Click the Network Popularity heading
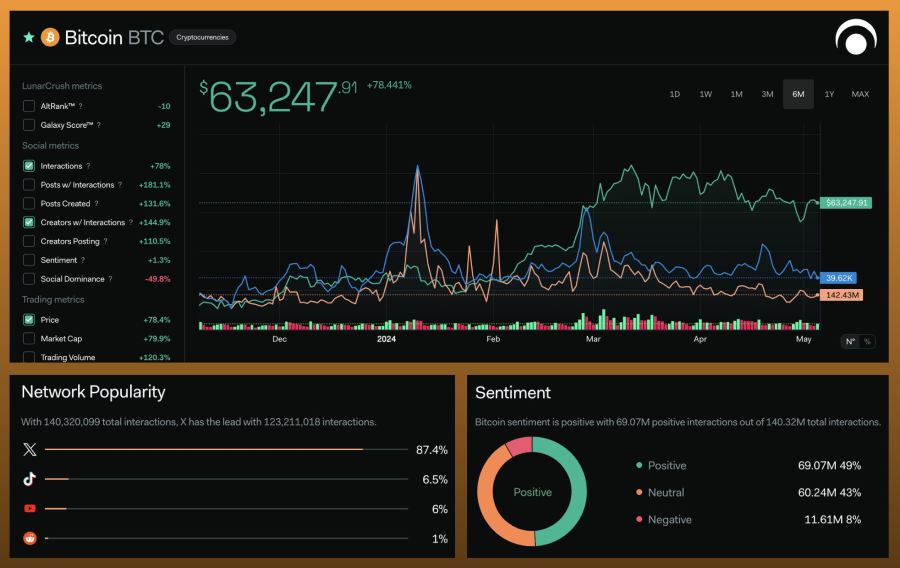The image size is (900, 568). [x=94, y=392]
